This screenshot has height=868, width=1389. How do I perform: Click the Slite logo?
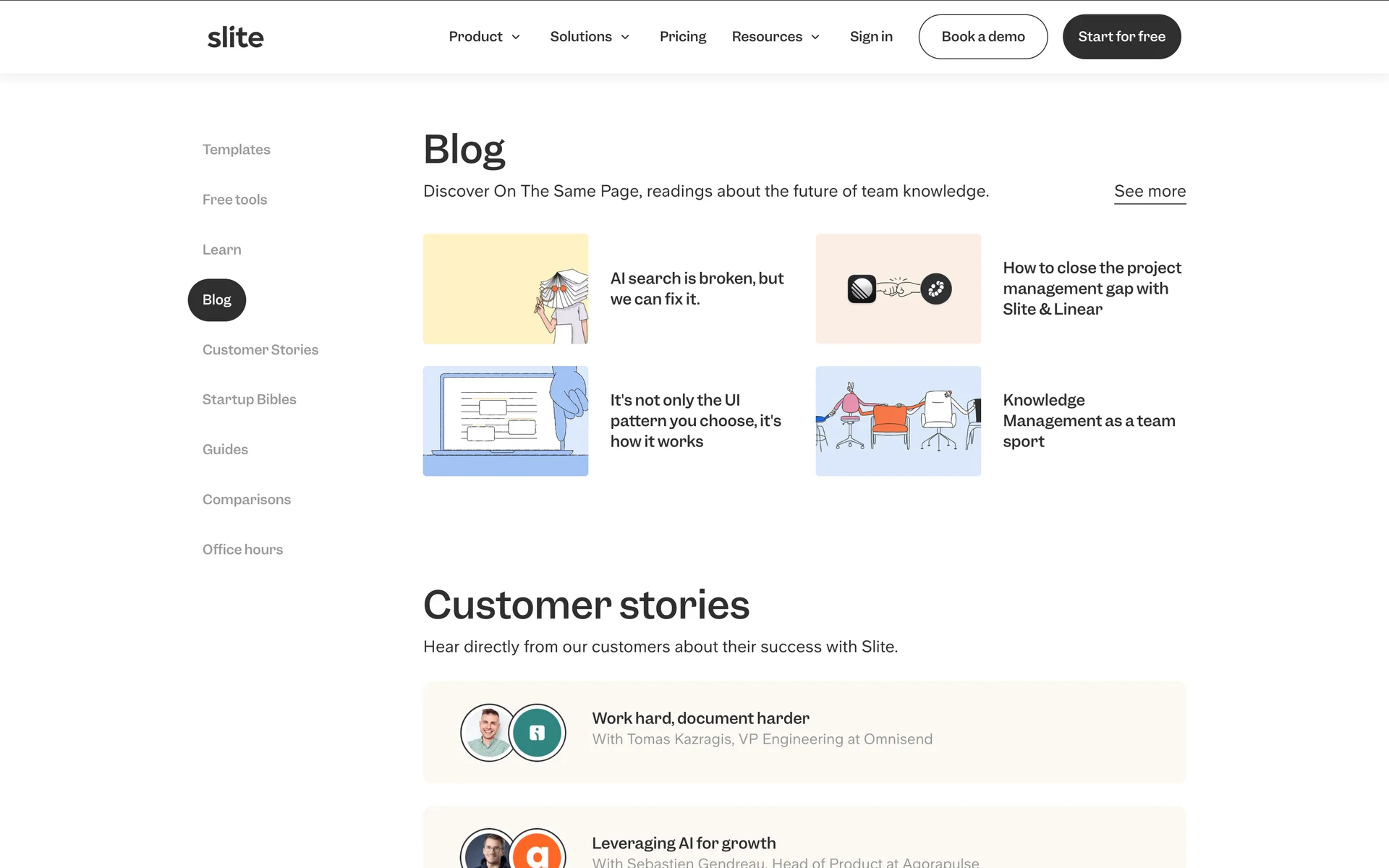pos(235,37)
